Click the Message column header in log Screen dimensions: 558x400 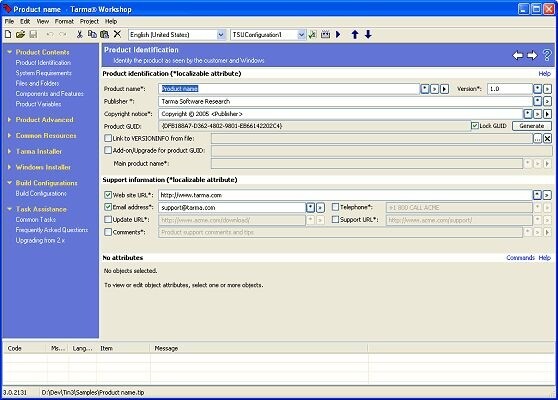tap(259, 348)
